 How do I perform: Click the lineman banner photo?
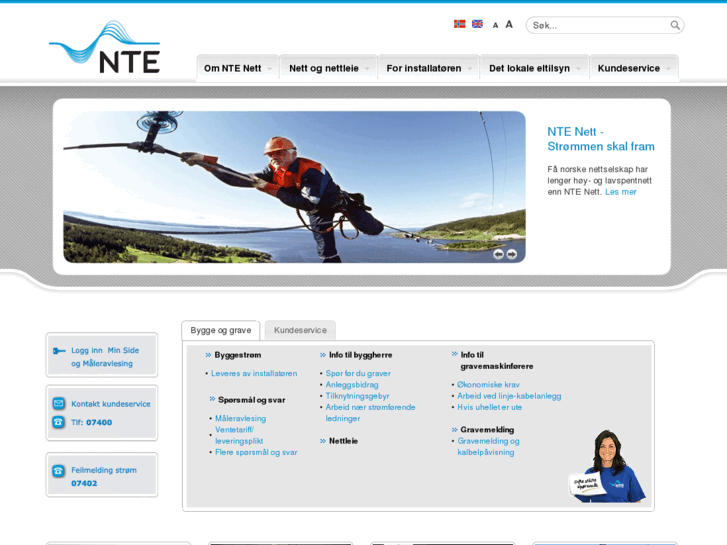(x=294, y=187)
